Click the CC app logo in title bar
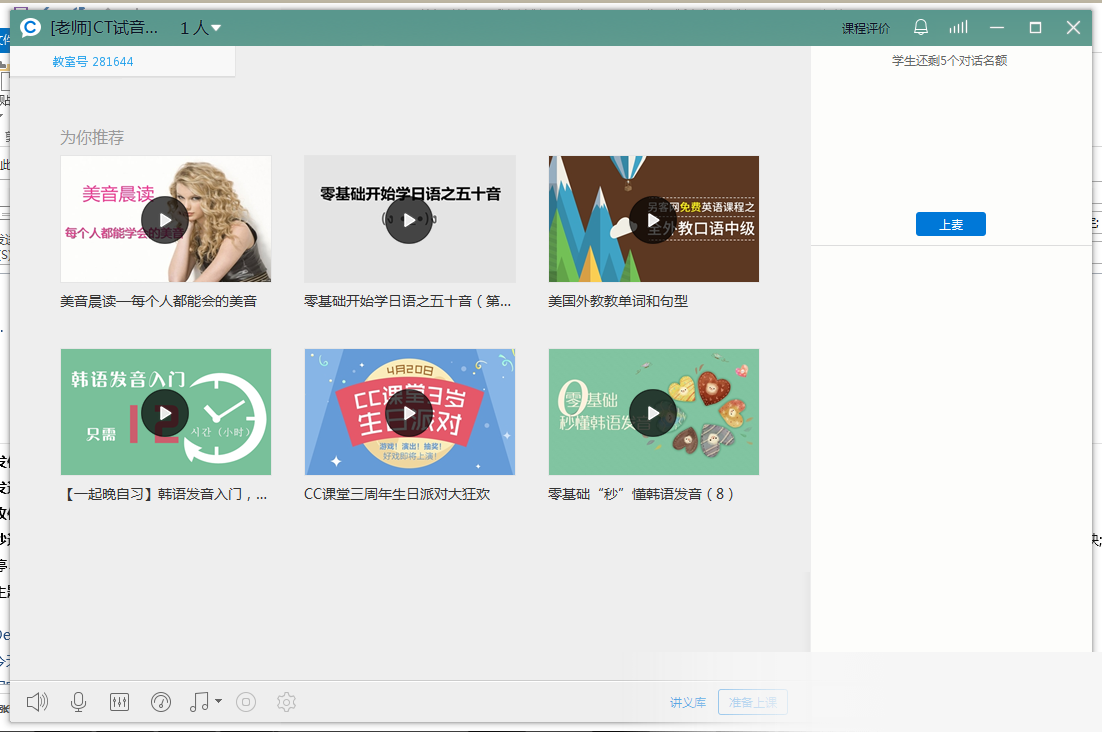This screenshot has width=1102, height=732. click(x=30, y=27)
